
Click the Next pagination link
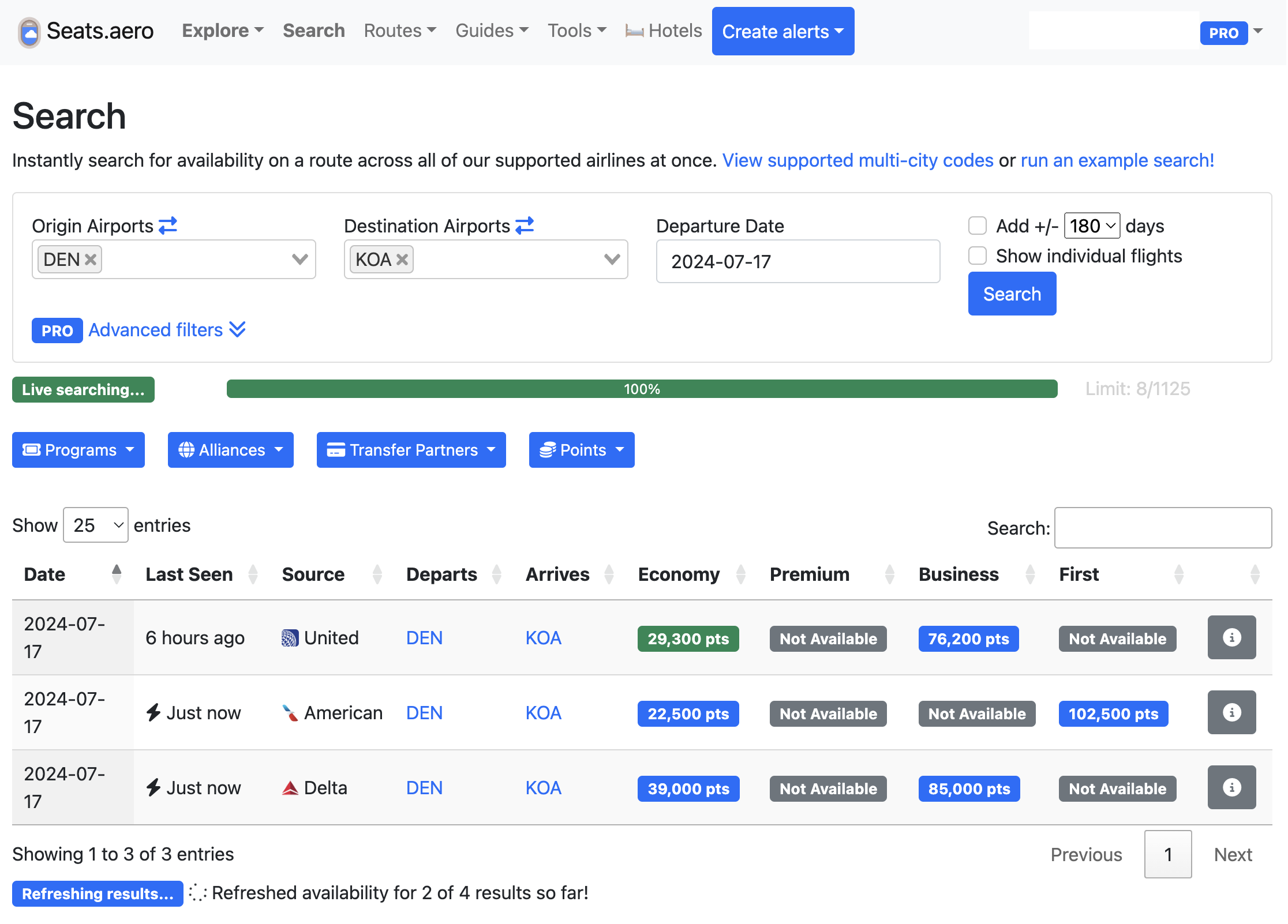tap(1233, 854)
